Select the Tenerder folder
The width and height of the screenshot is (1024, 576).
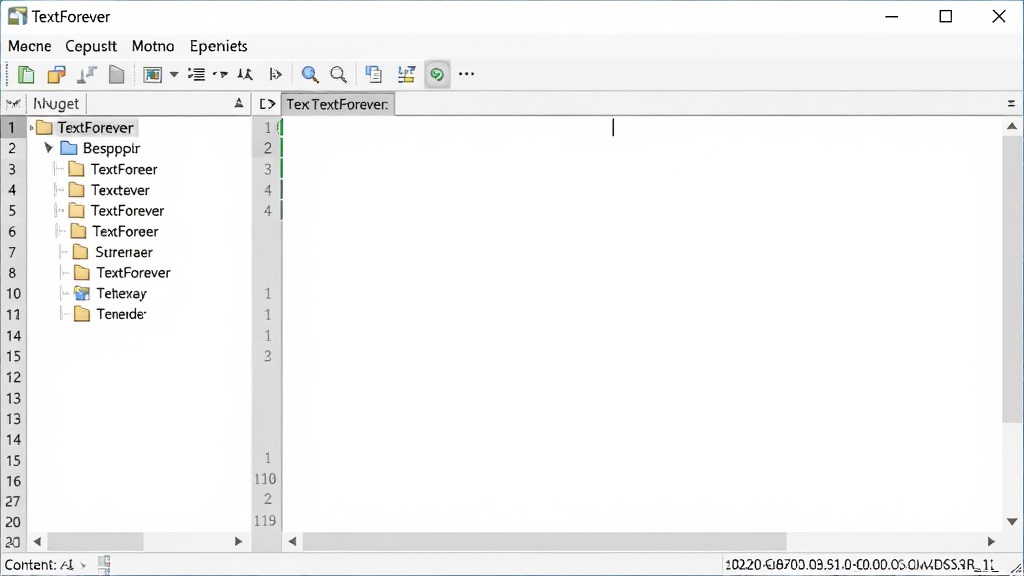click(x=110, y=314)
